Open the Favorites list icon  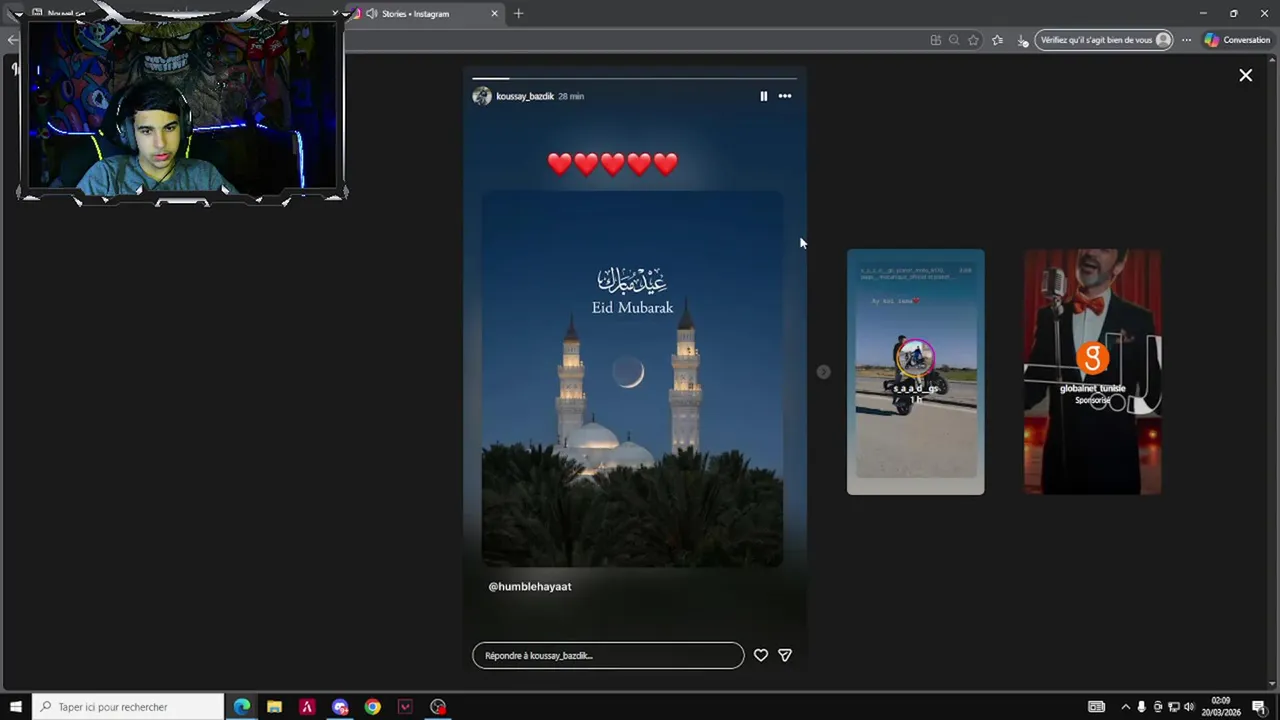997,40
